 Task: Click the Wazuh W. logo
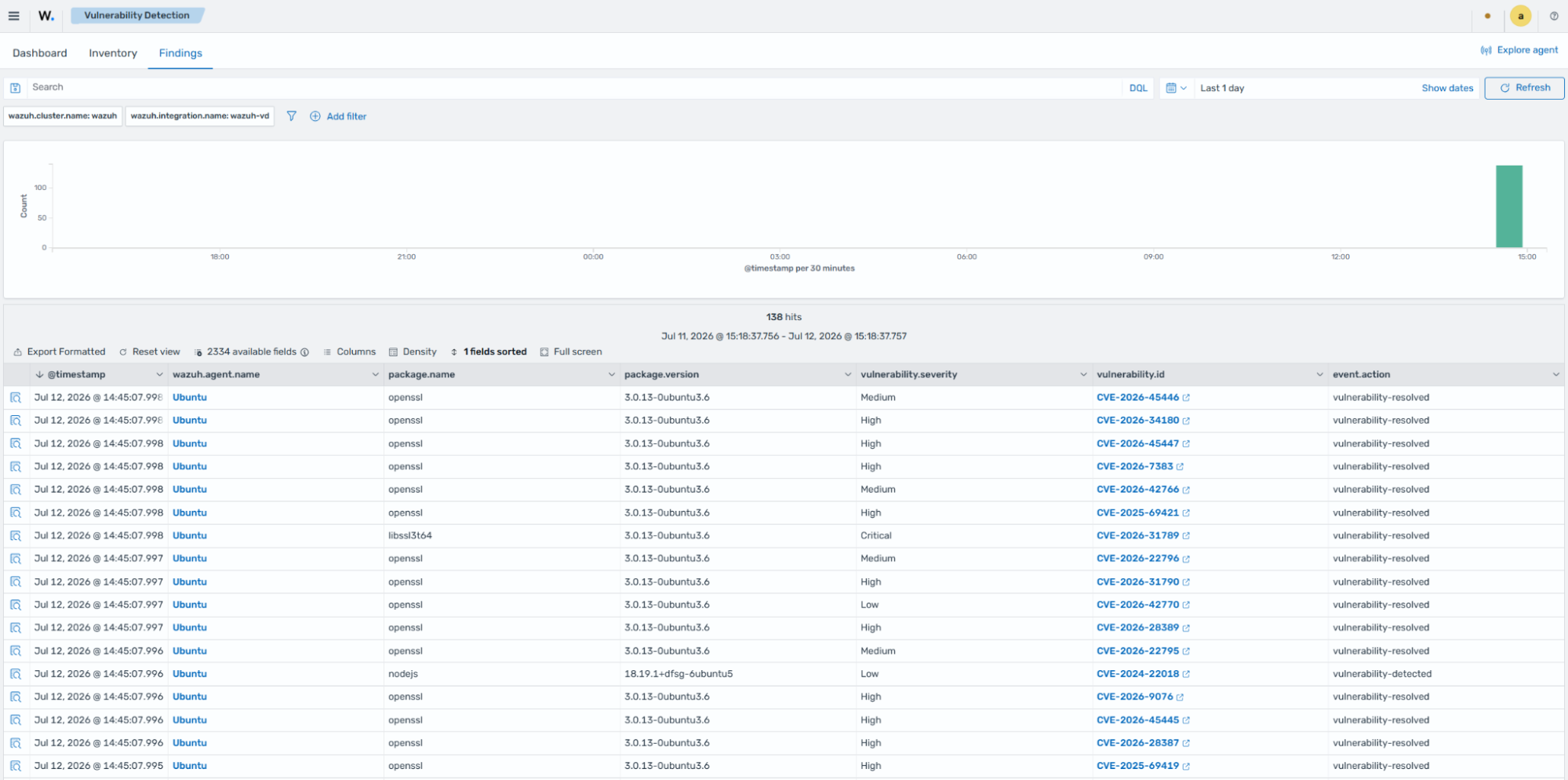(x=46, y=16)
